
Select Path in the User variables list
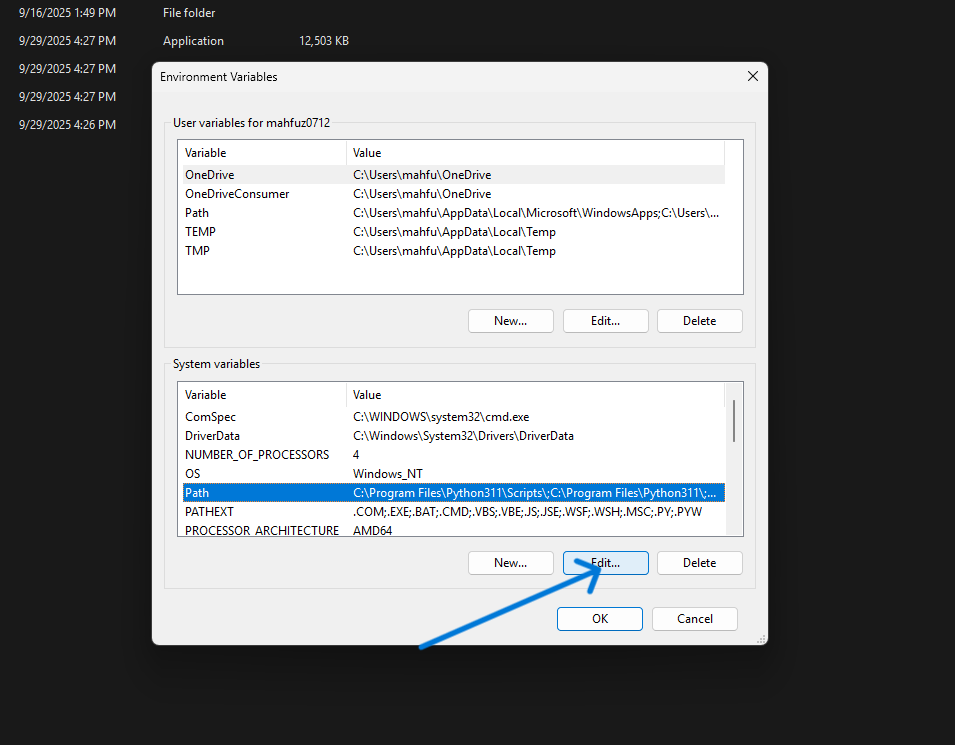point(197,213)
